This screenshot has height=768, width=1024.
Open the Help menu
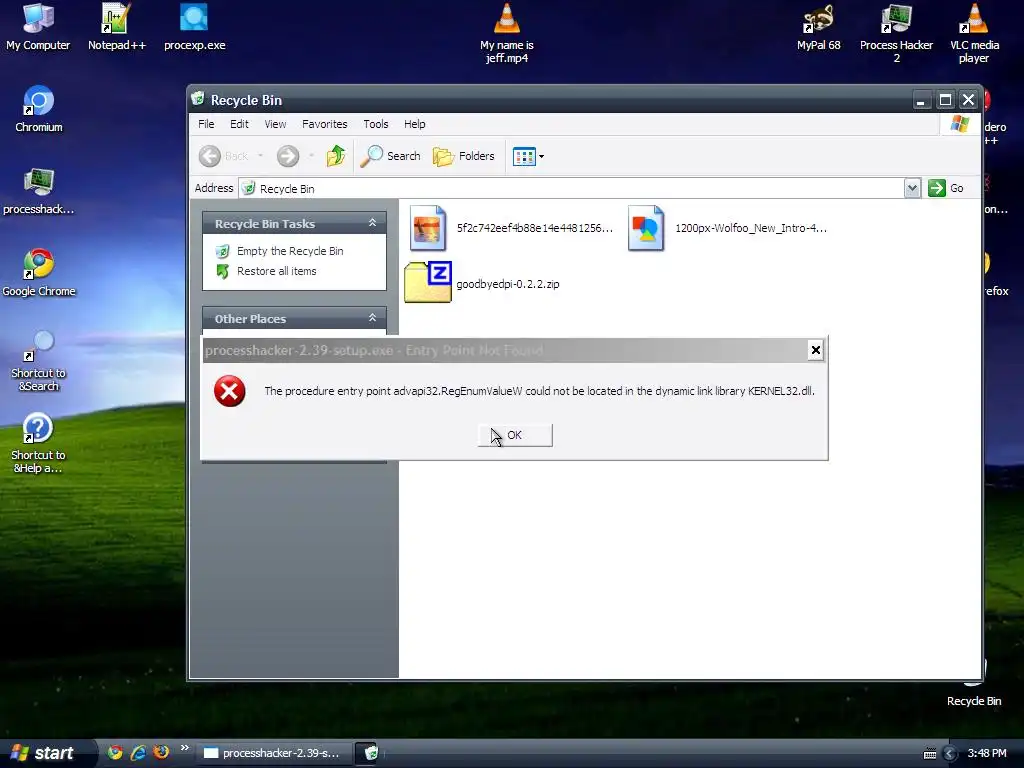(414, 124)
